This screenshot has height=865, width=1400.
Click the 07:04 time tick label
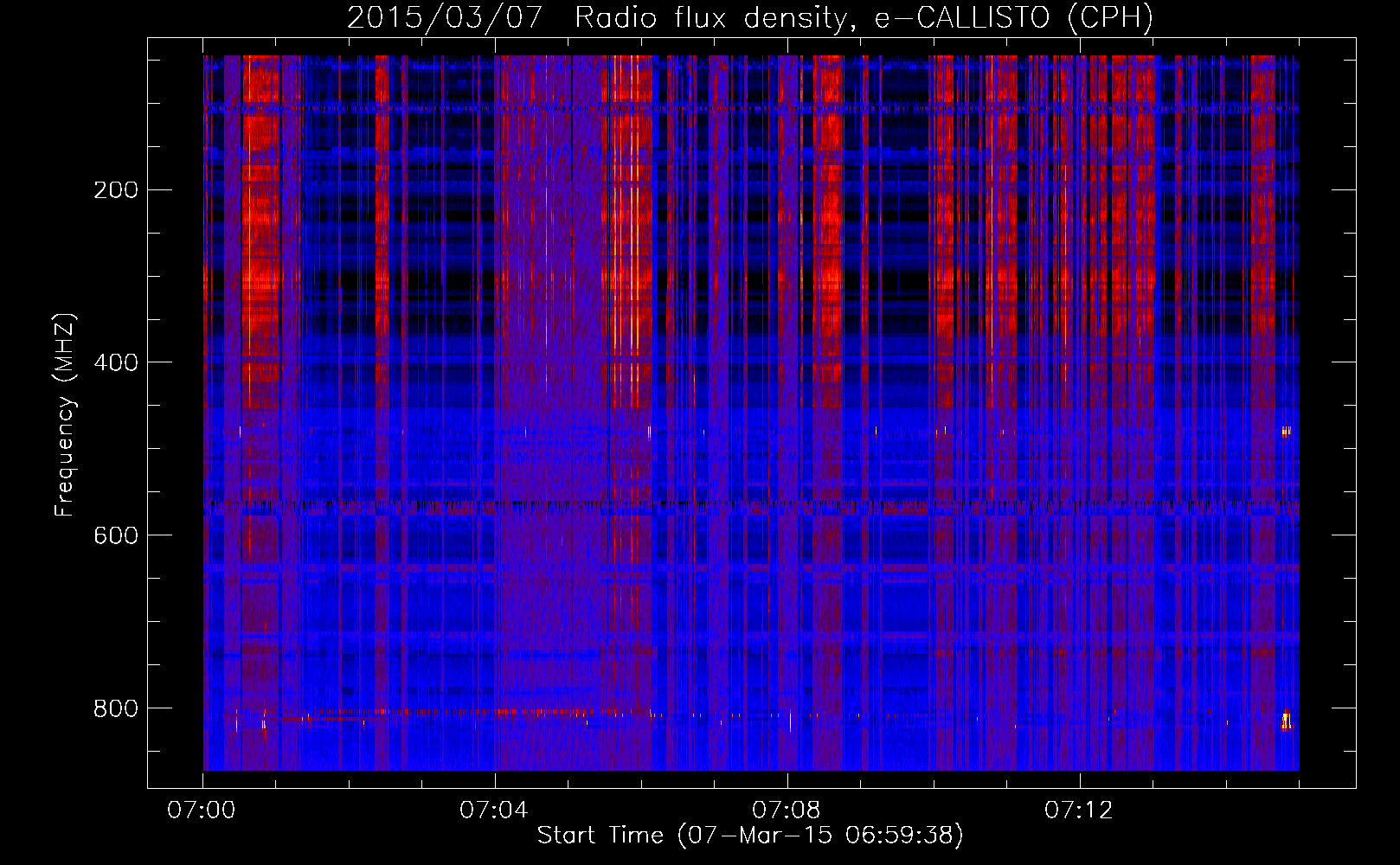pos(494,811)
